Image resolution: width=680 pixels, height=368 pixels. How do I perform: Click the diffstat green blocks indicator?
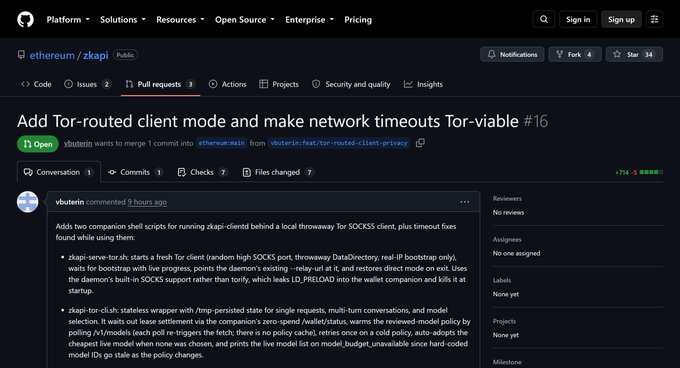click(x=651, y=172)
